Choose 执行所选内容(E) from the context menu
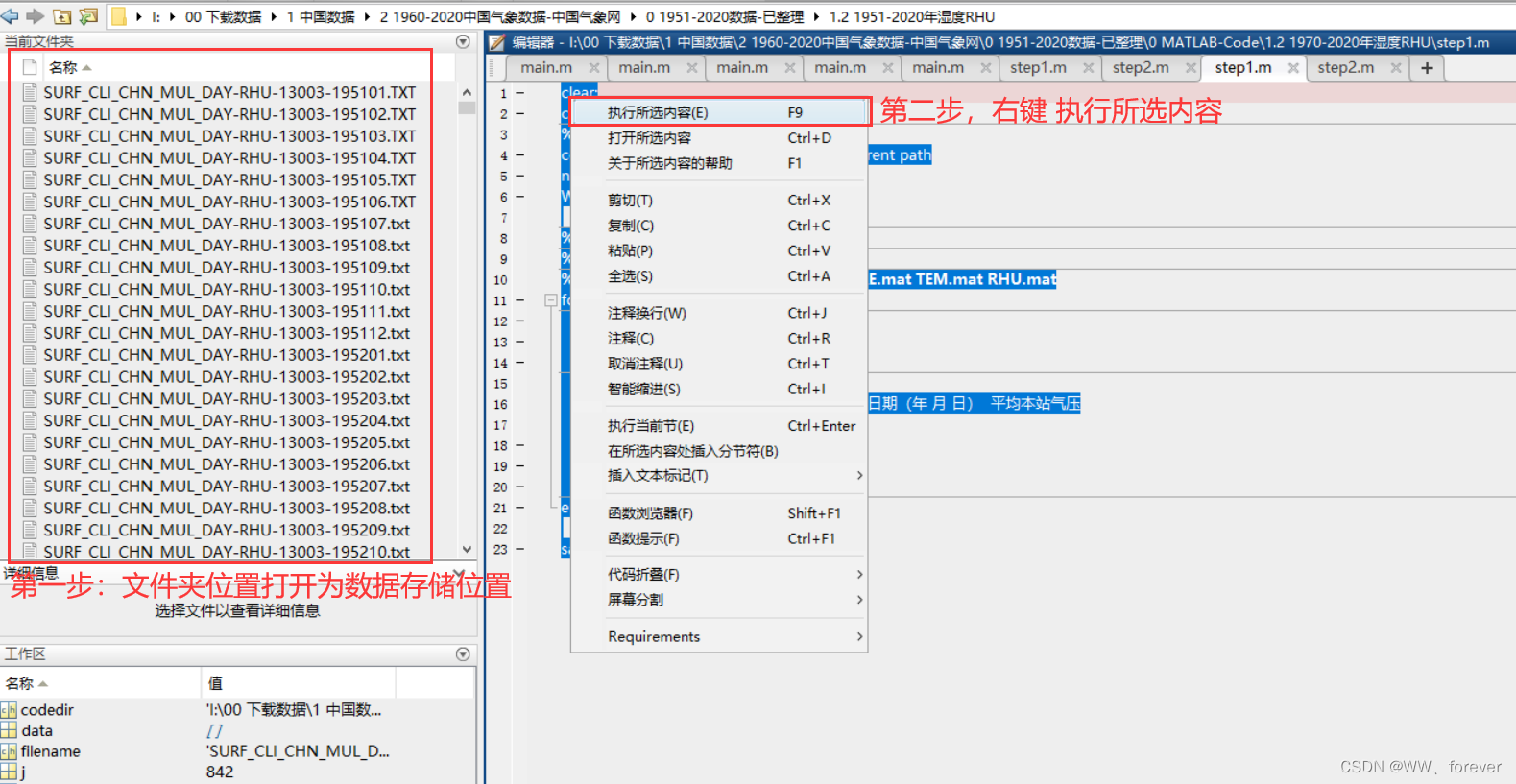The image size is (1516, 784). coord(719,112)
